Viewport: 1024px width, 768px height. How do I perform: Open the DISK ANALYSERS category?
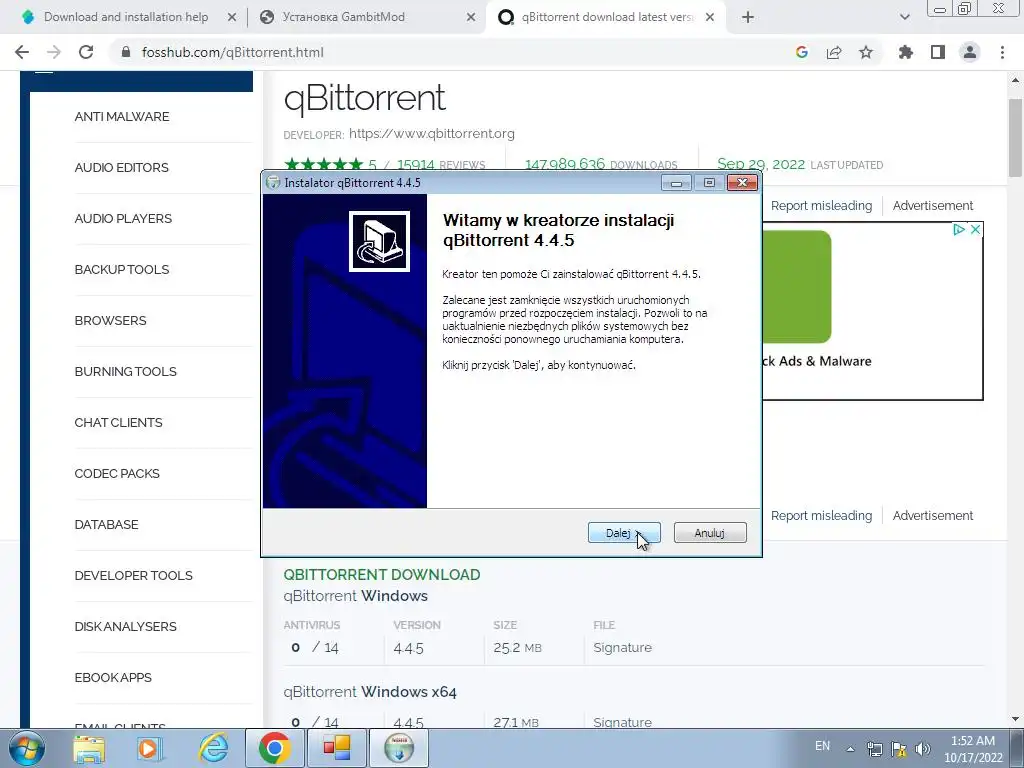point(125,626)
